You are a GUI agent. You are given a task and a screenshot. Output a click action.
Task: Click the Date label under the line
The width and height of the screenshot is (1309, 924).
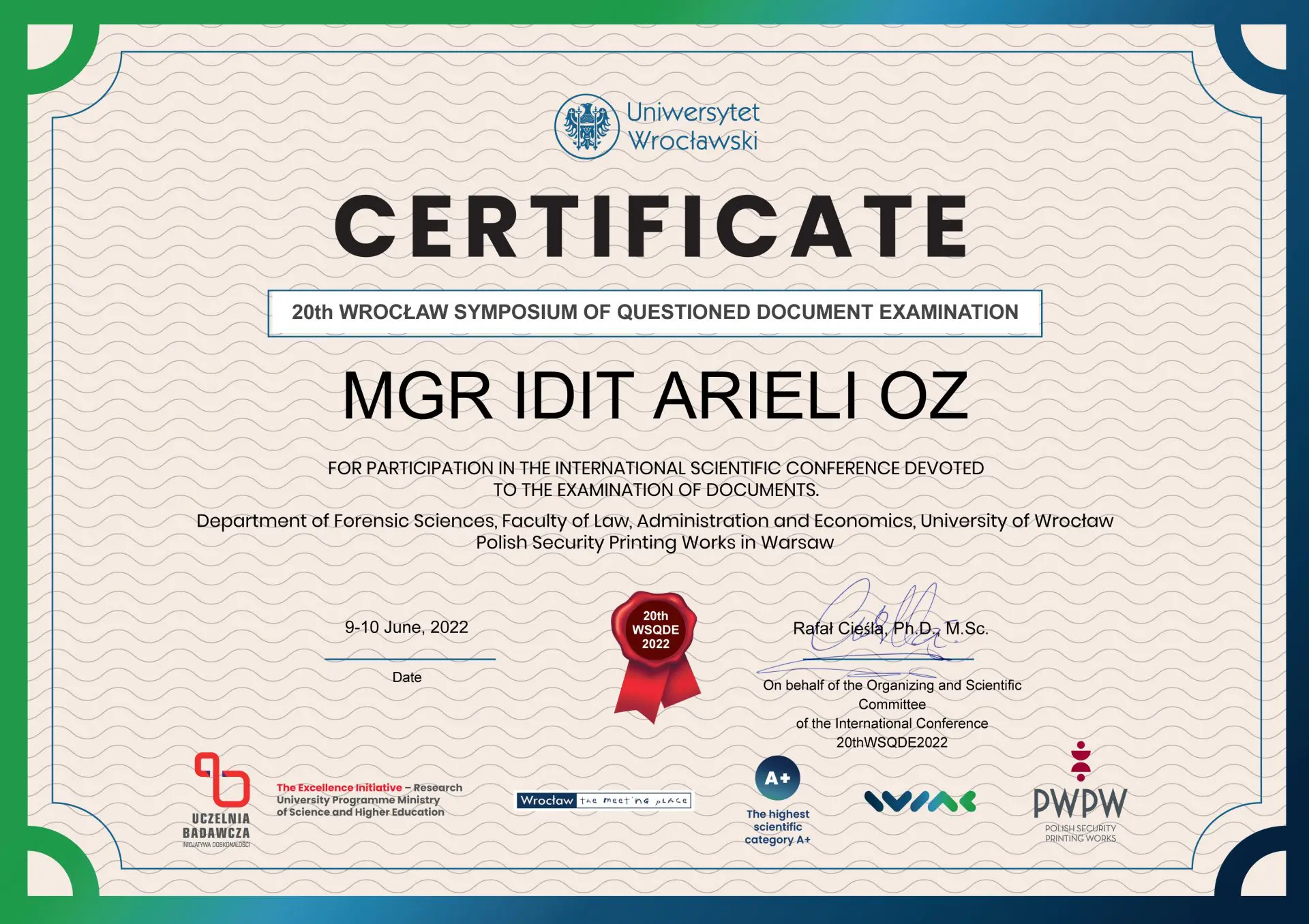tap(407, 677)
